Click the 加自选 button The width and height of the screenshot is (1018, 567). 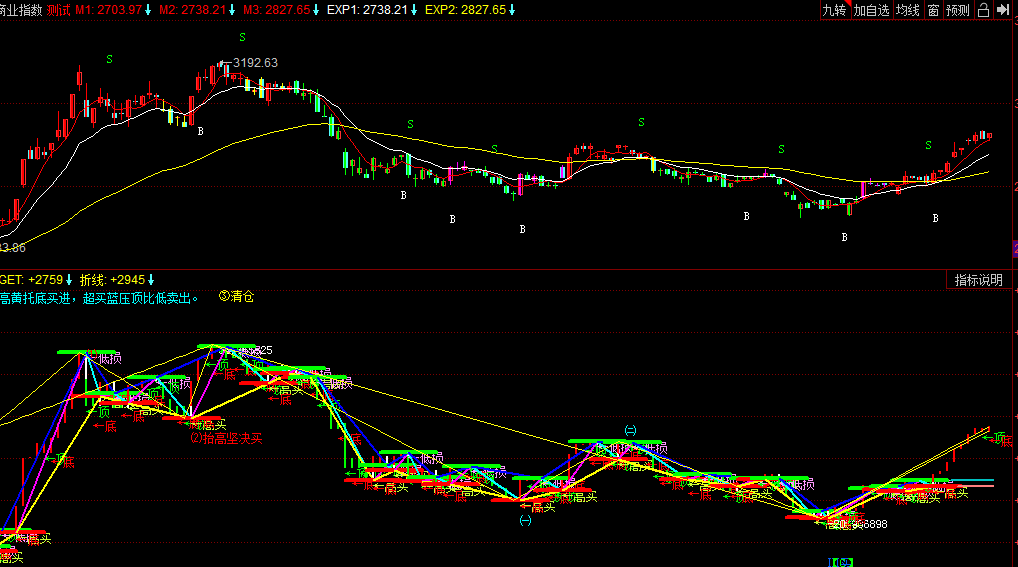(871, 10)
